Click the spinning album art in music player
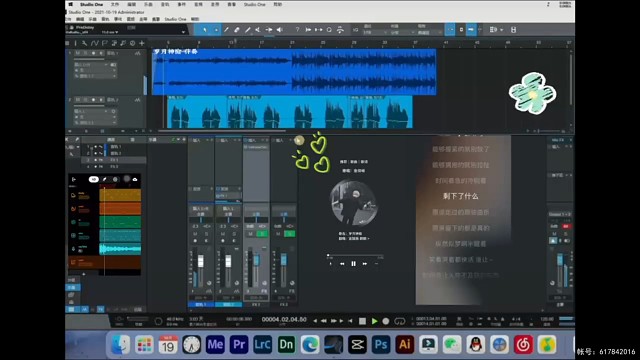 pyautogui.click(x=353, y=203)
